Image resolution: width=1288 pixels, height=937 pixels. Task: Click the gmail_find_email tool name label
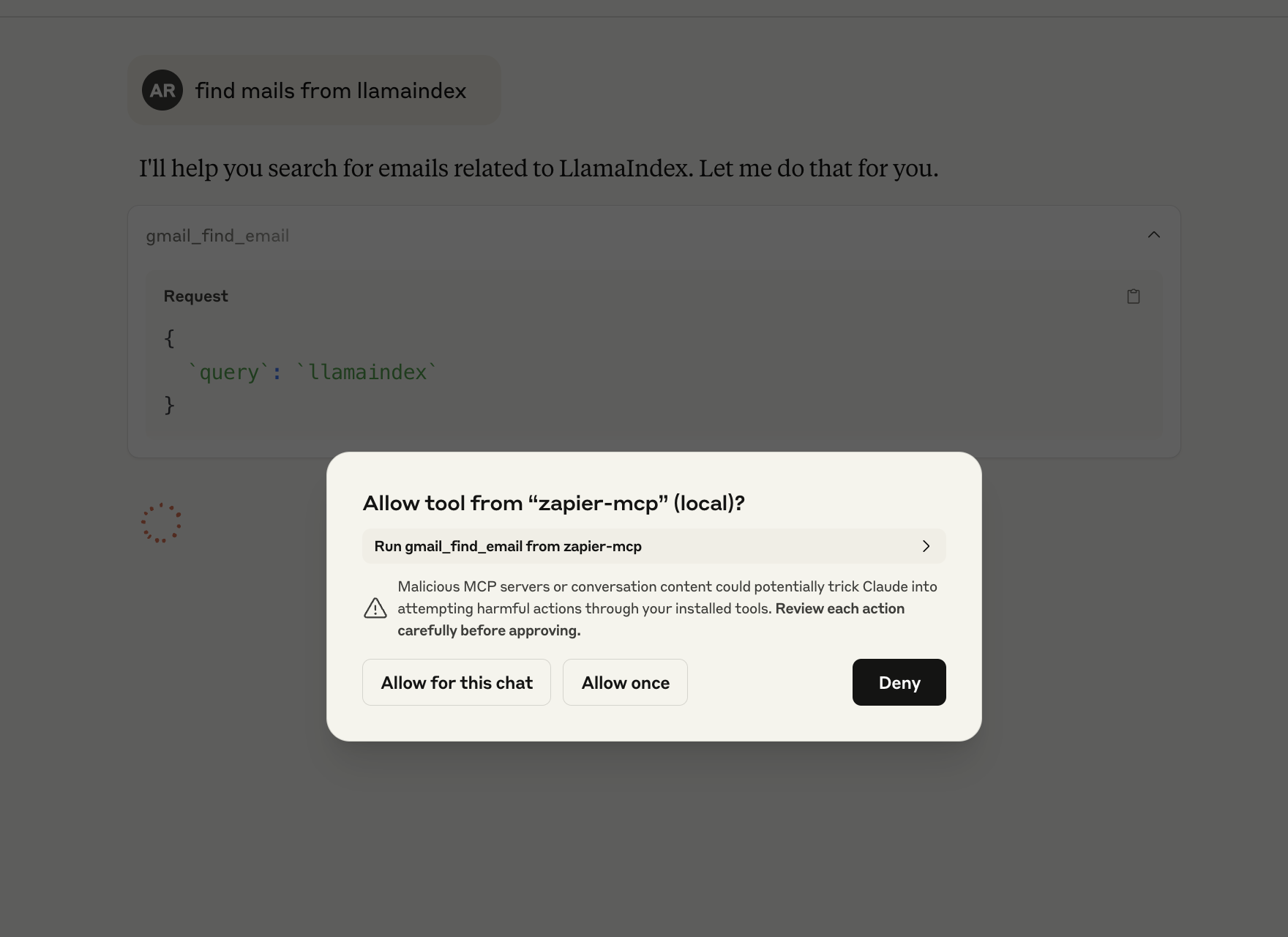pos(217,236)
